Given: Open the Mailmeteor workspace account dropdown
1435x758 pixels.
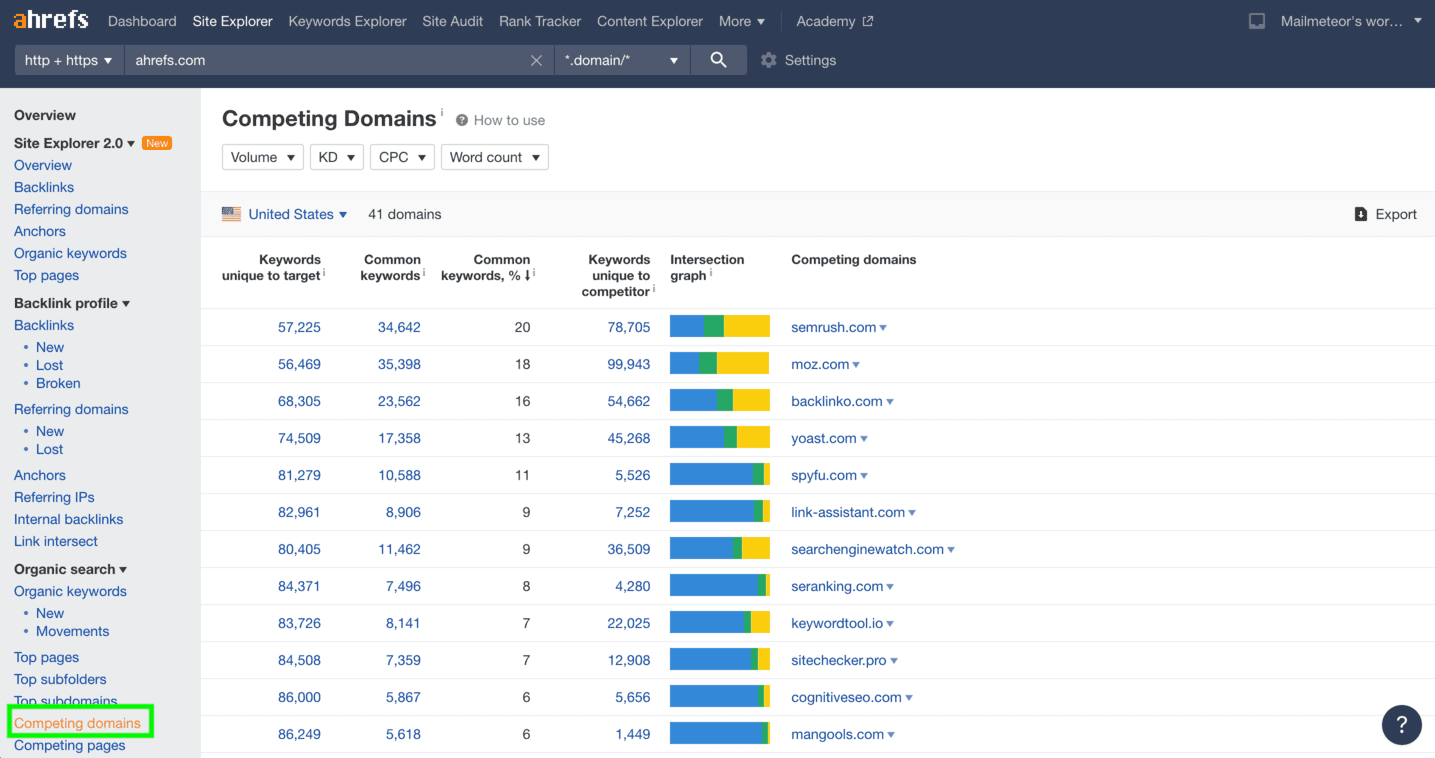Looking at the screenshot, I should [1351, 21].
